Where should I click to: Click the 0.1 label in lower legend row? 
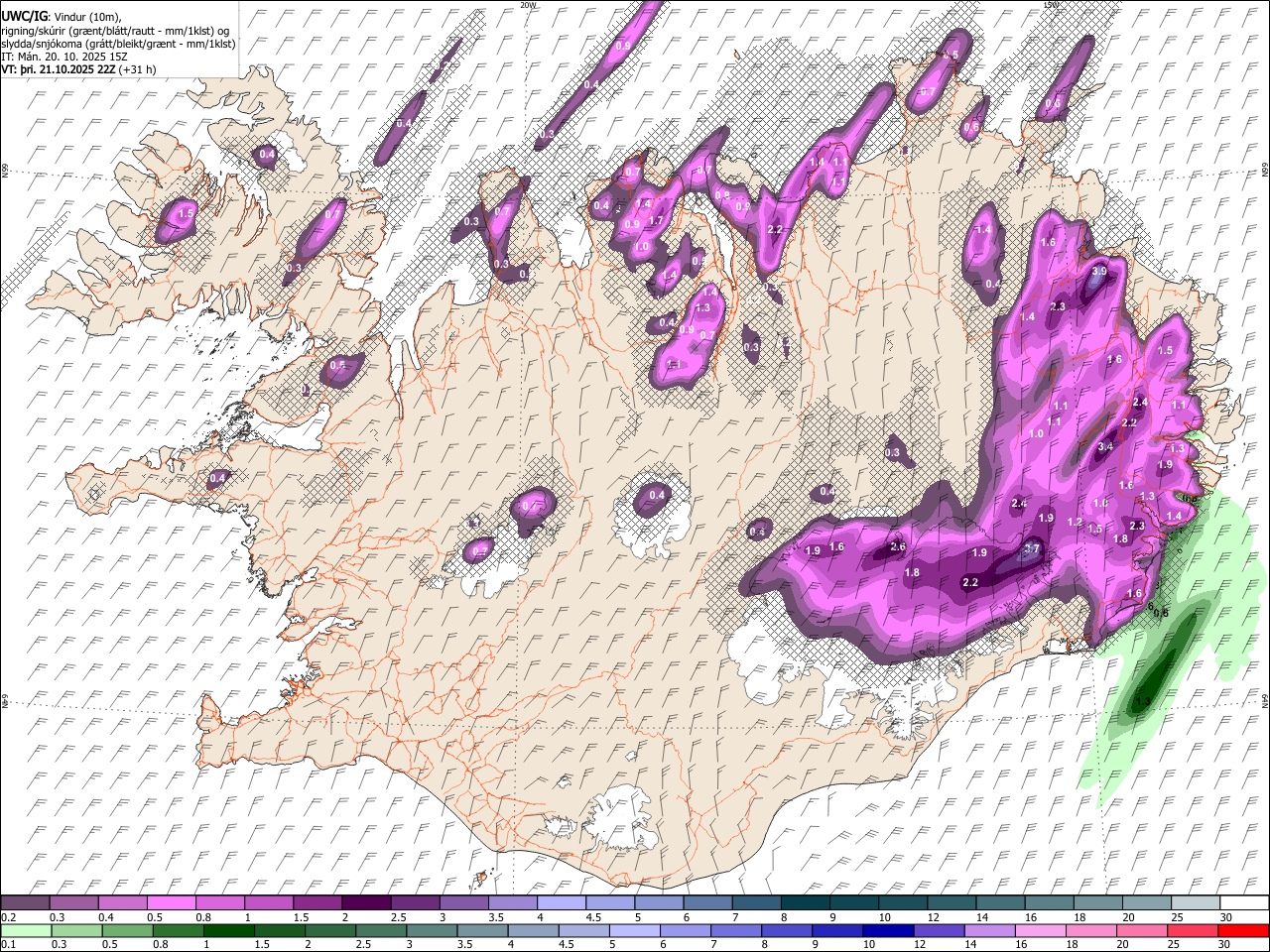click(x=8, y=944)
